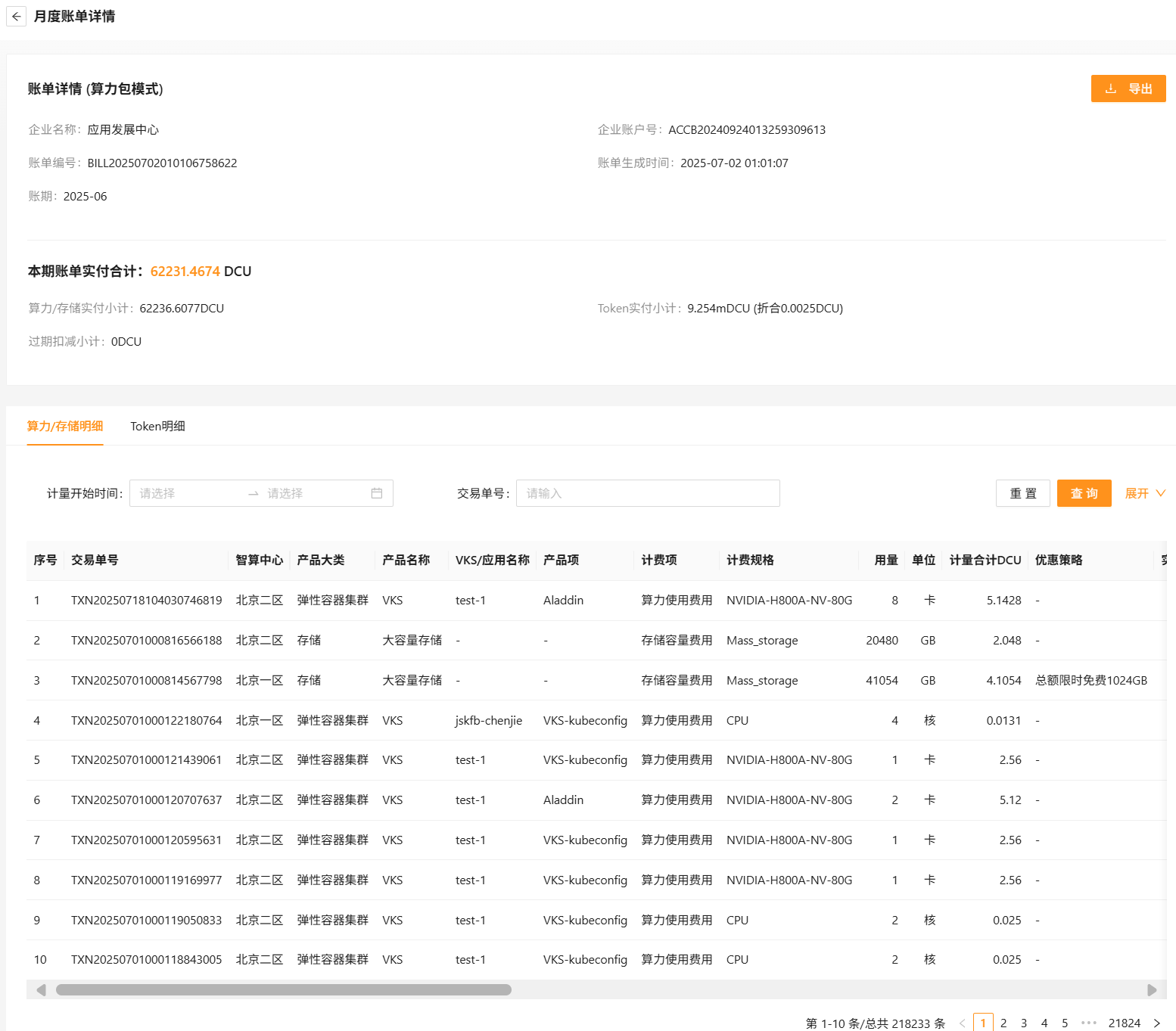
Task: Click the horizontal table scrollbar thumb
Action: (x=283, y=990)
